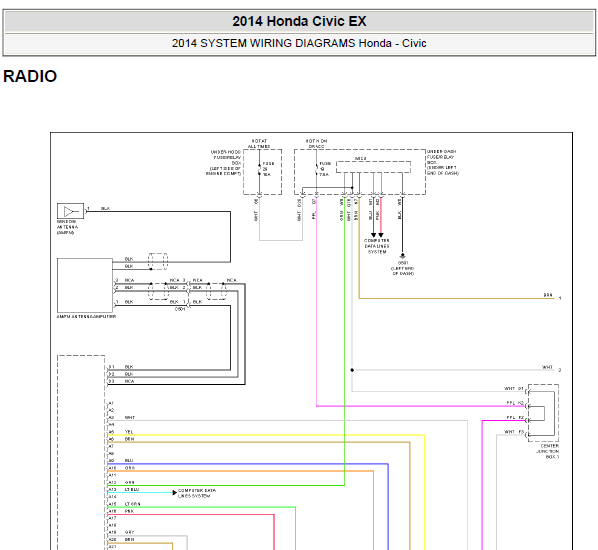Click the arrowhead ending the LT BLU wire
Viewport: 598px width, 550px height.
click(175, 493)
